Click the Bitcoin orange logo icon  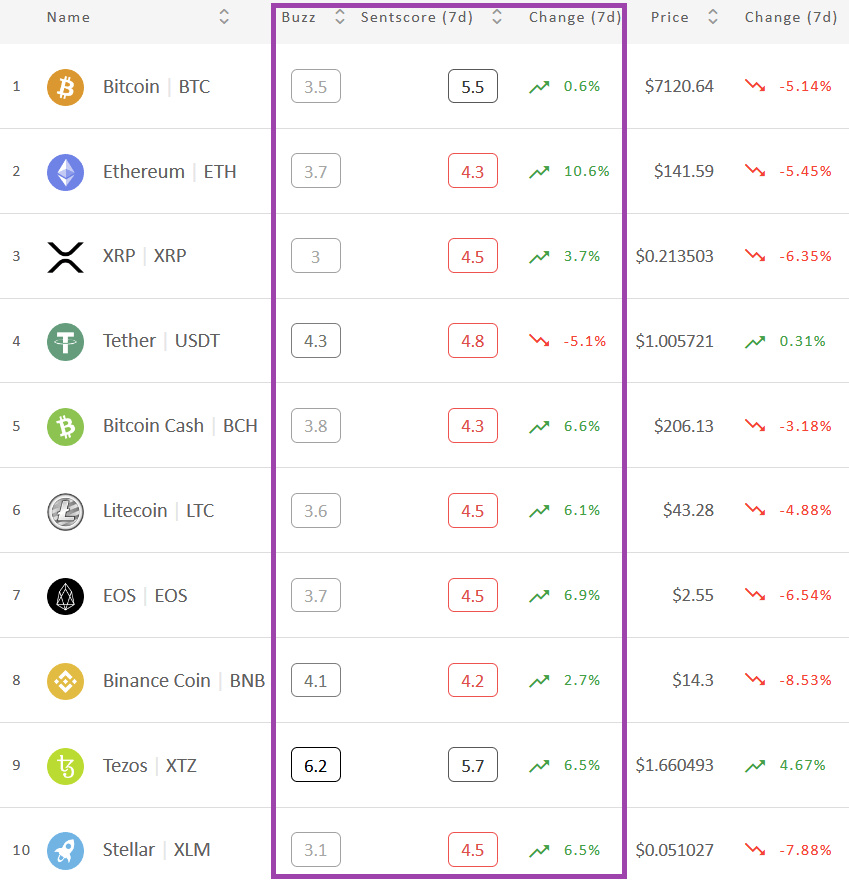click(x=65, y=88)
